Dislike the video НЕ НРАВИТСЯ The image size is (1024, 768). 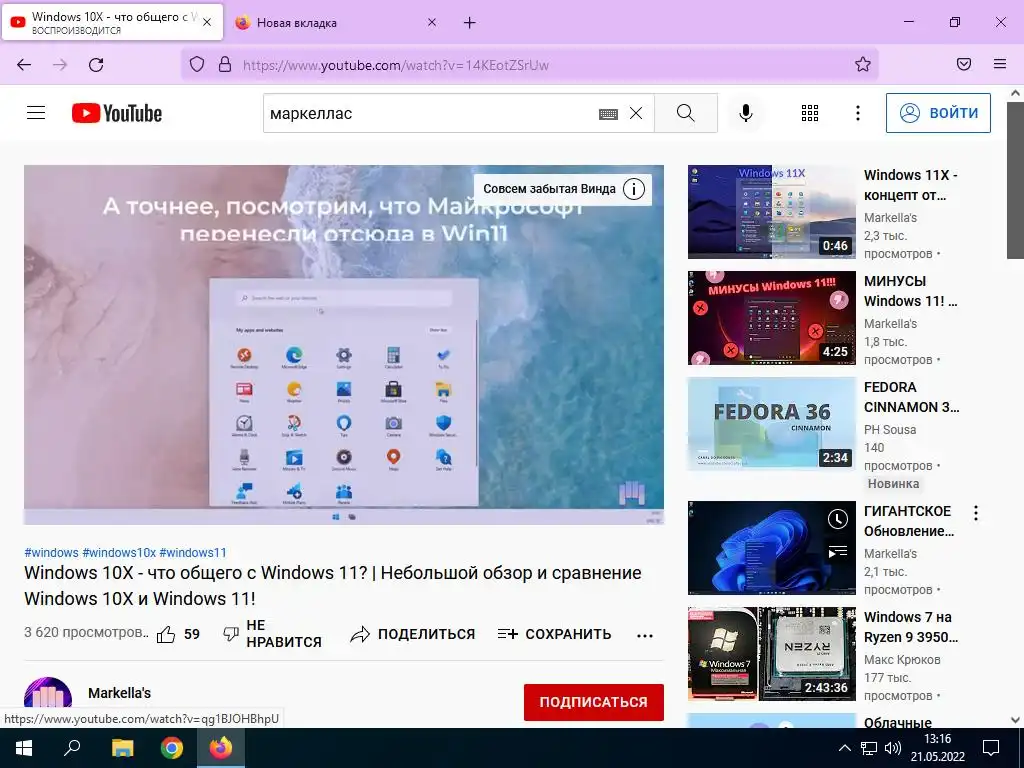click(272, 634)
